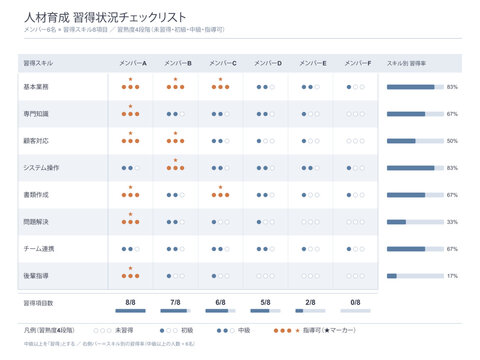480x360 pixels.
Task: Select the 書類作成 row label
Action: pos(36,195)
